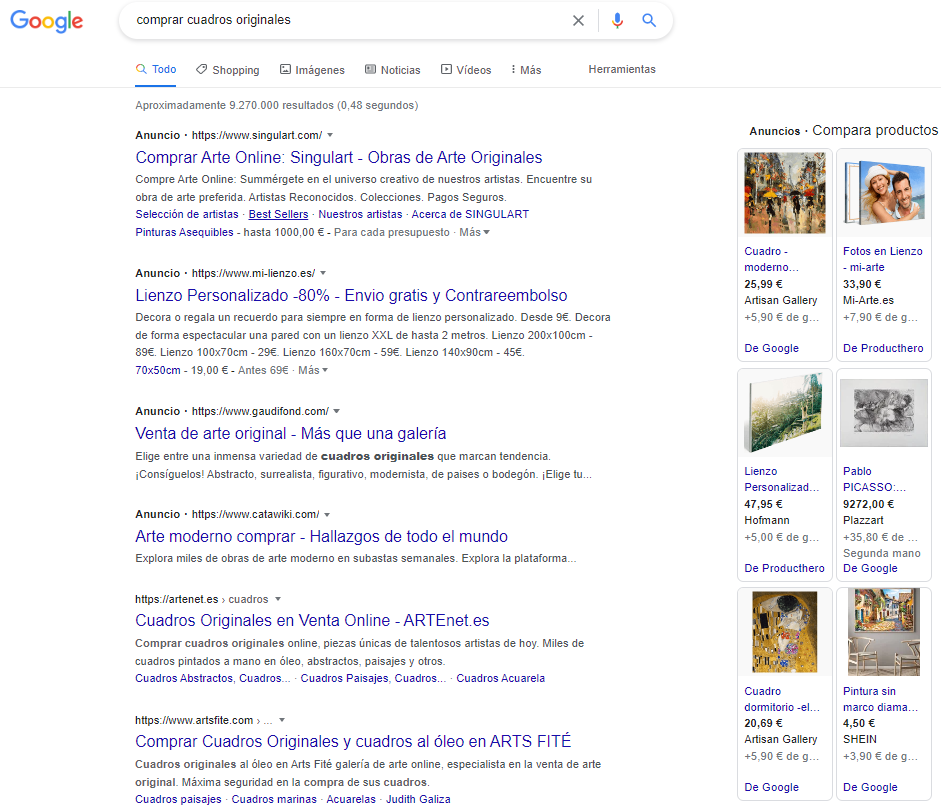Open the ARTS FITÉ Comprar Cuadros Originales result
941x807 pixels.
(353, 742)
